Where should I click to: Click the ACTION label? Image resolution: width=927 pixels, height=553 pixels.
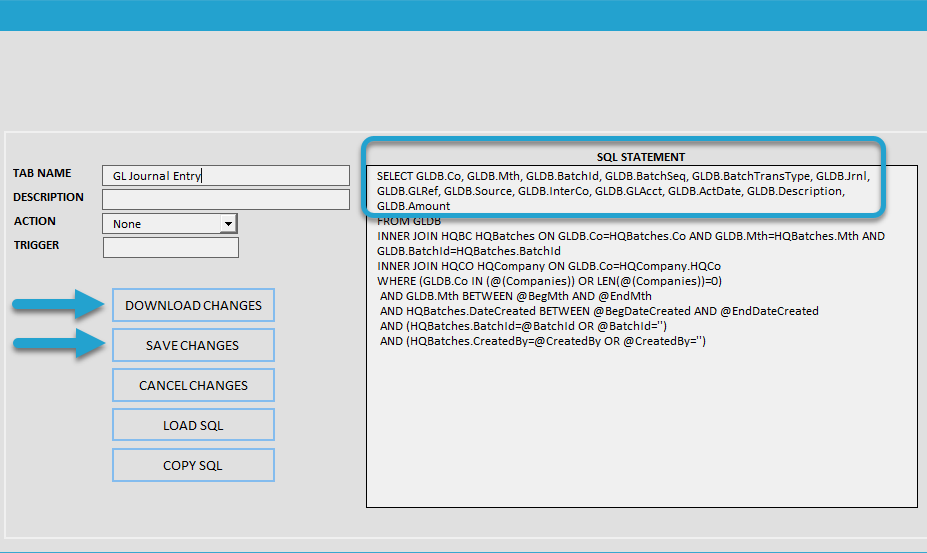[35, 221]
